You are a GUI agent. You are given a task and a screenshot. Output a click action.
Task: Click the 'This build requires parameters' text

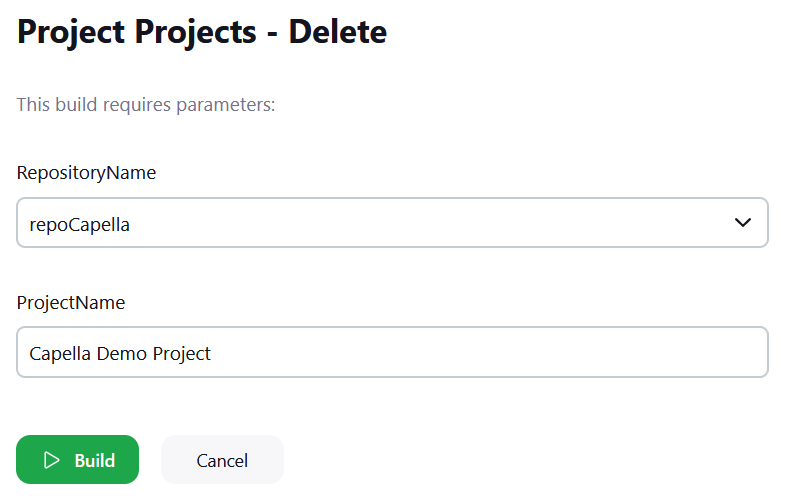click(x=146, y=103)
